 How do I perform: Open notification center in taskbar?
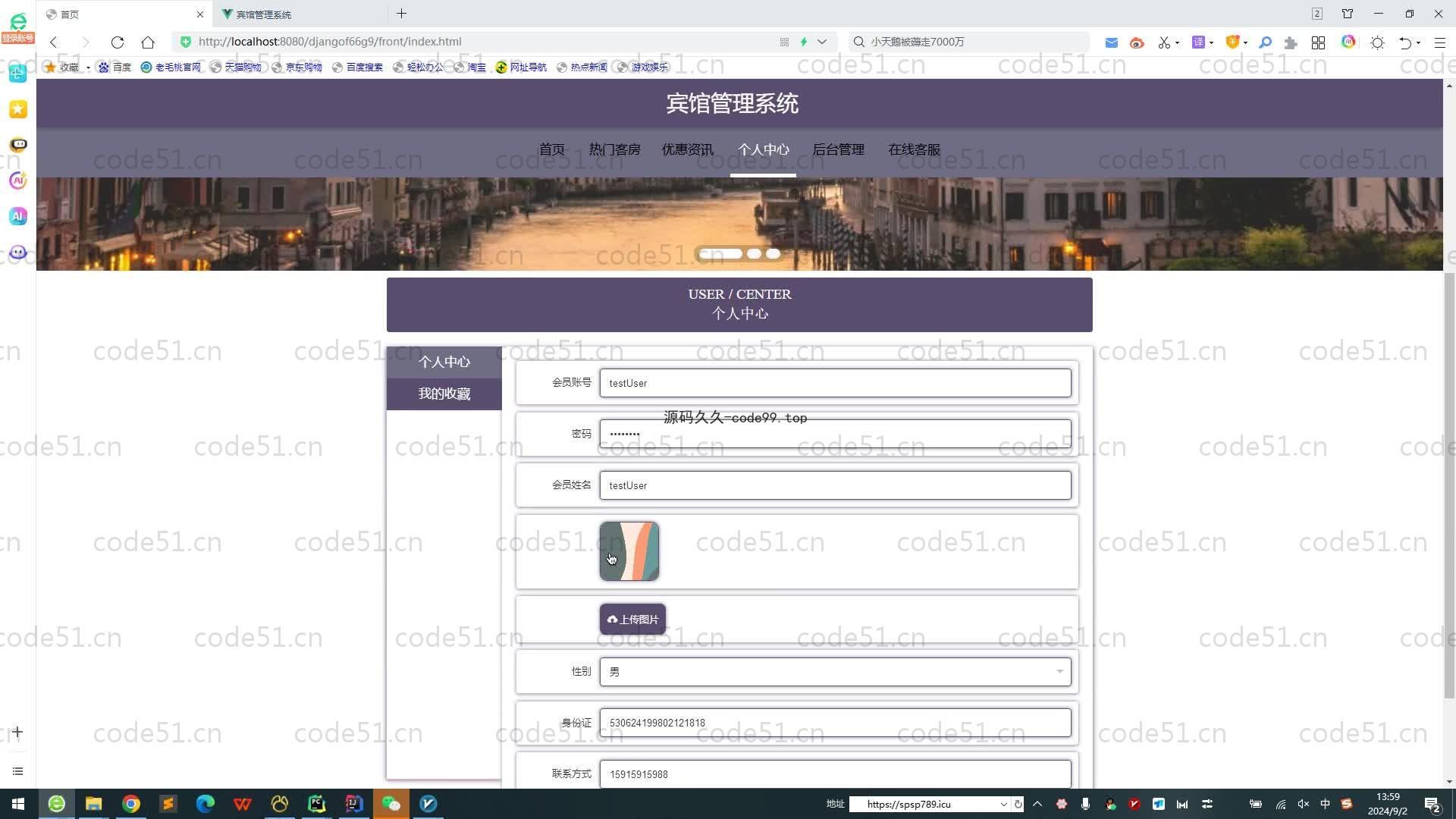point(1432,804)
